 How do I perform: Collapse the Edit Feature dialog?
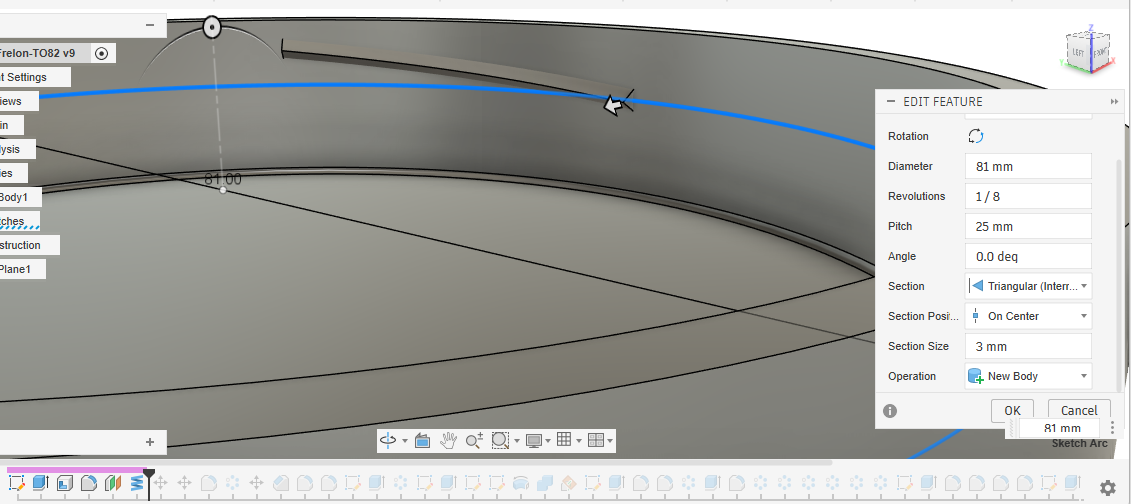(890, 101)
